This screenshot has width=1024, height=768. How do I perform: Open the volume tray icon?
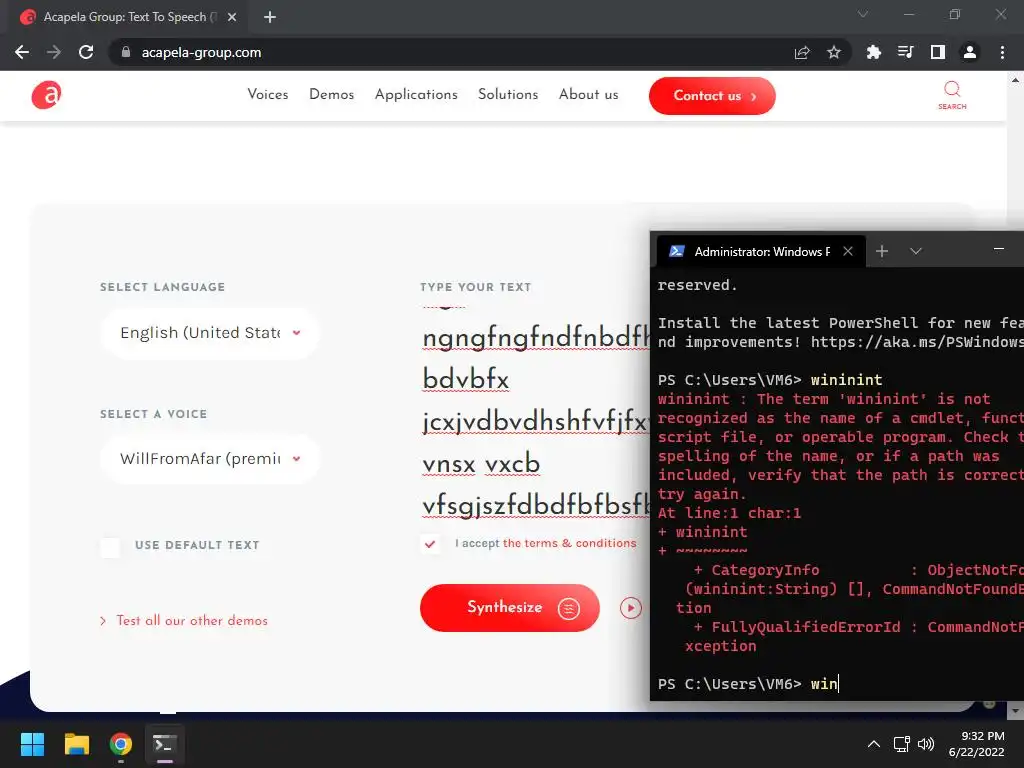point(925,744)
